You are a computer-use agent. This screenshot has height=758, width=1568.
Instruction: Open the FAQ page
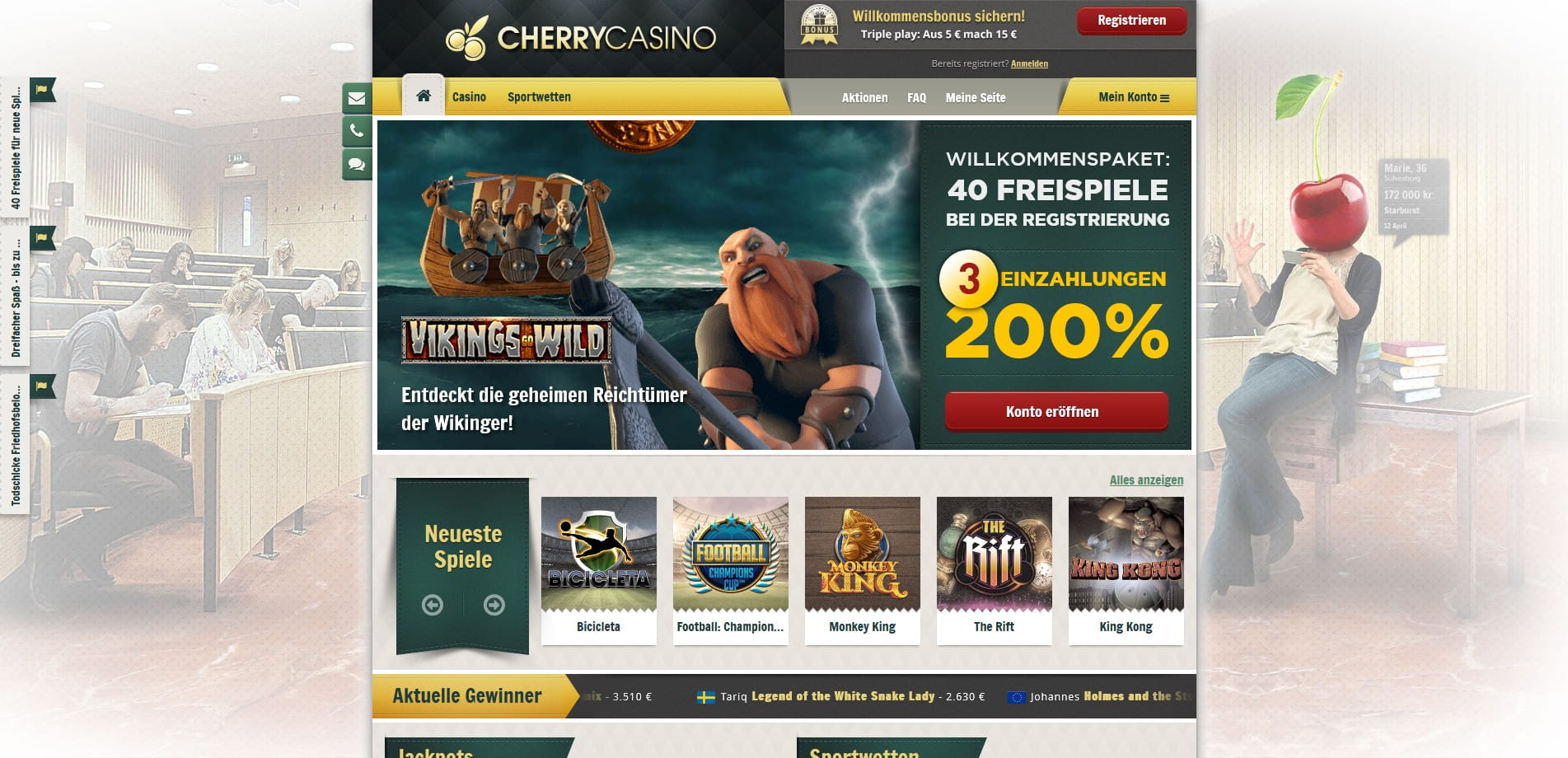tap(916, 97)
